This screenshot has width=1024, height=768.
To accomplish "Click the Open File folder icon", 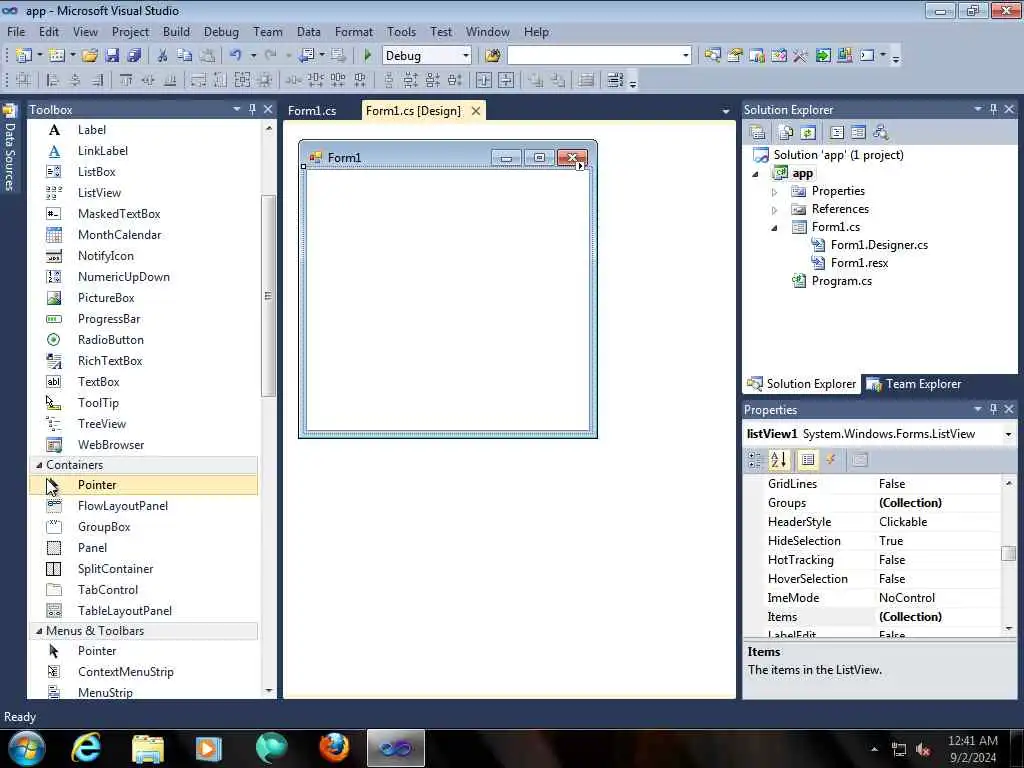I will point(90,56).
